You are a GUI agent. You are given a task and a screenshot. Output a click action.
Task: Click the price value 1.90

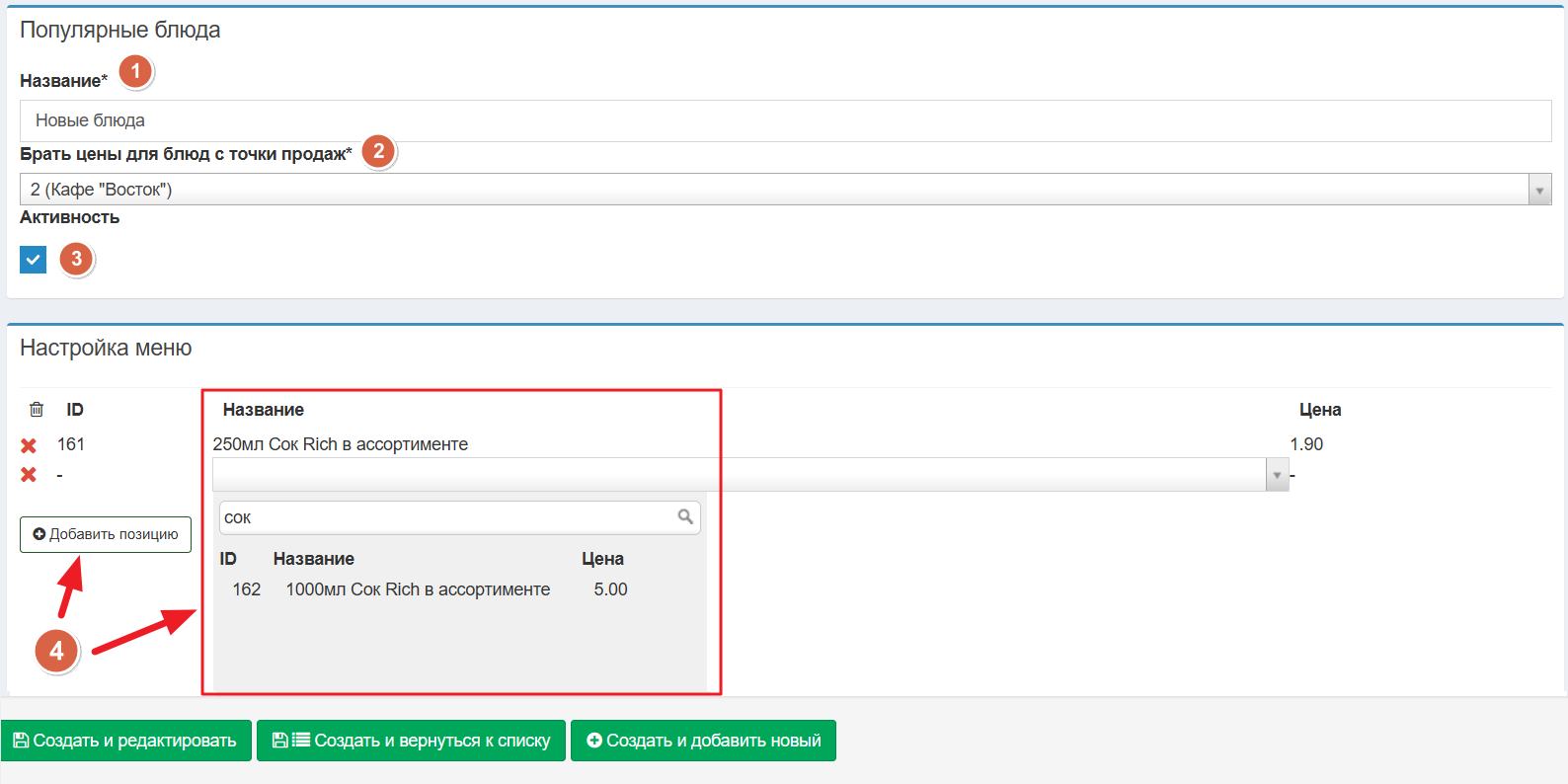click(x=1306, y=444)
